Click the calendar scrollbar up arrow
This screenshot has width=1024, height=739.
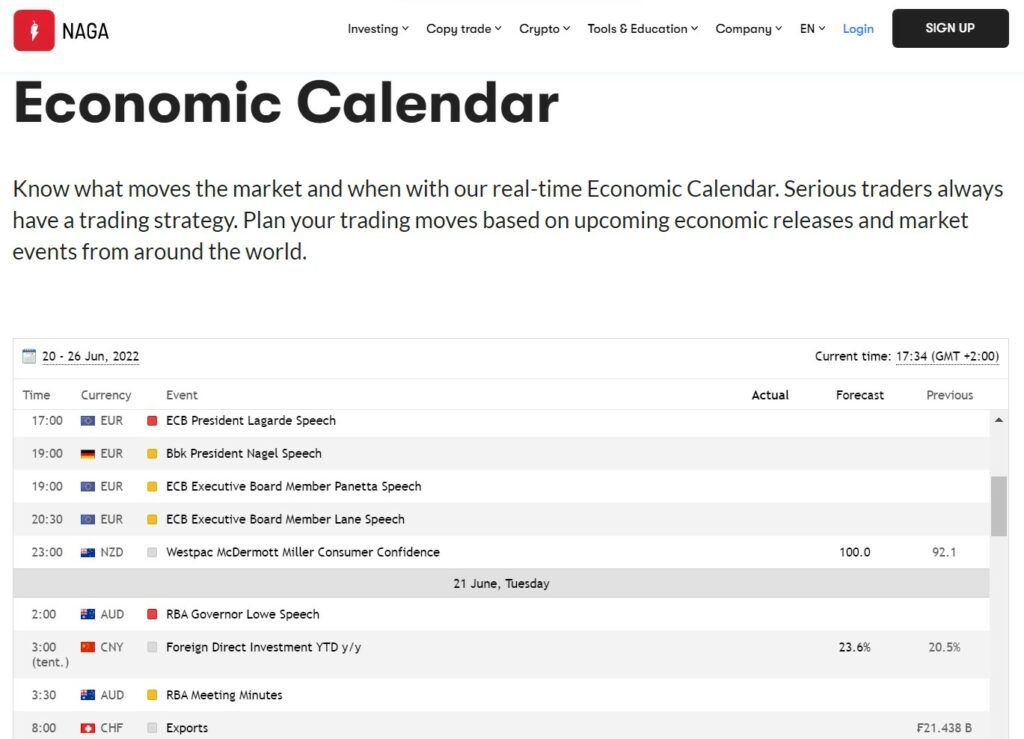tap(999, 420)
